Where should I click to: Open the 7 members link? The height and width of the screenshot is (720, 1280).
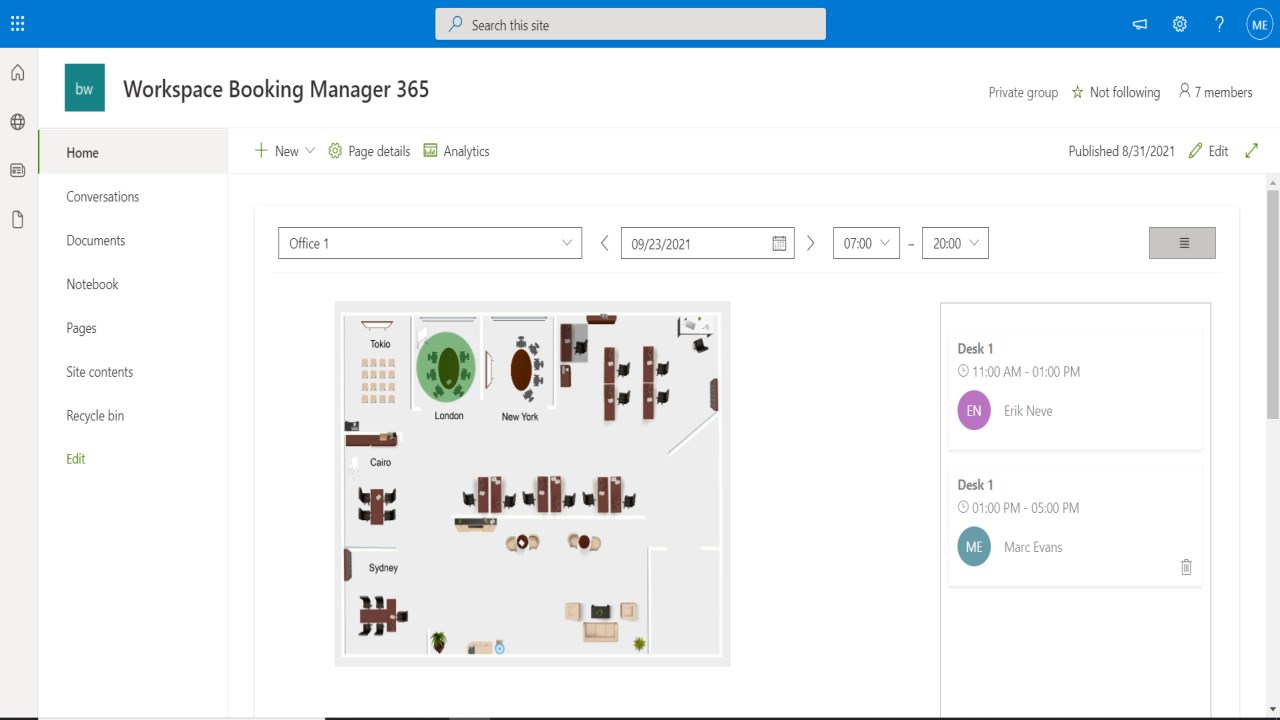tap(1215, 92)
